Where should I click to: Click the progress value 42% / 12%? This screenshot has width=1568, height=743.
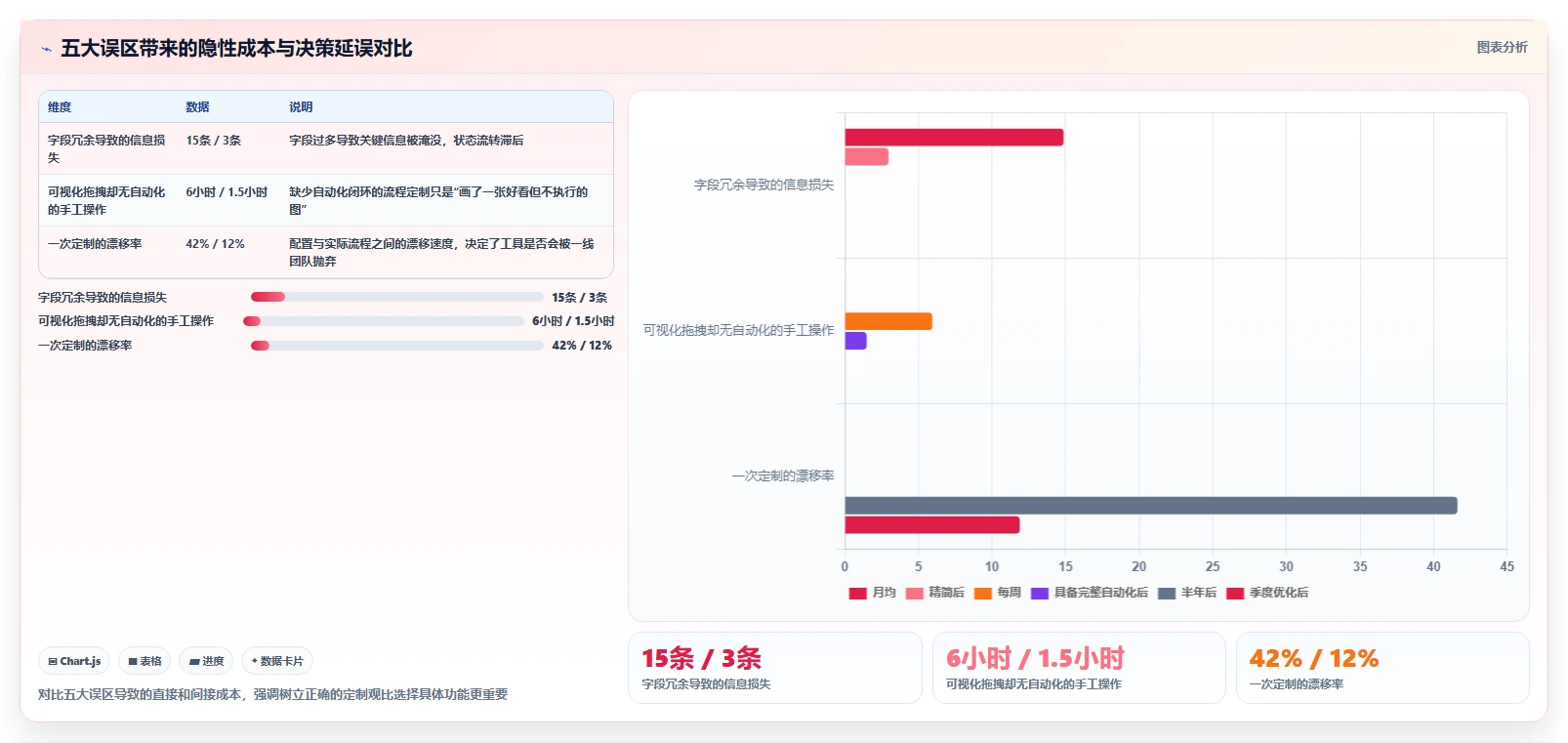582,346
